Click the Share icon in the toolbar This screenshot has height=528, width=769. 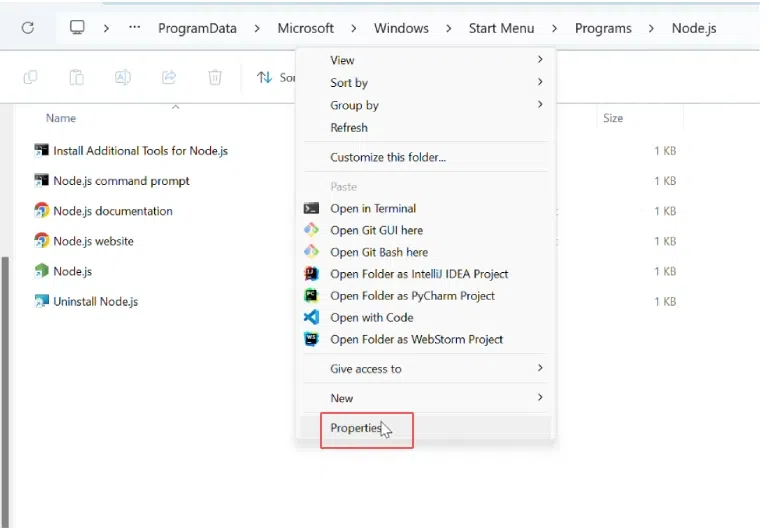coord(169,77)
